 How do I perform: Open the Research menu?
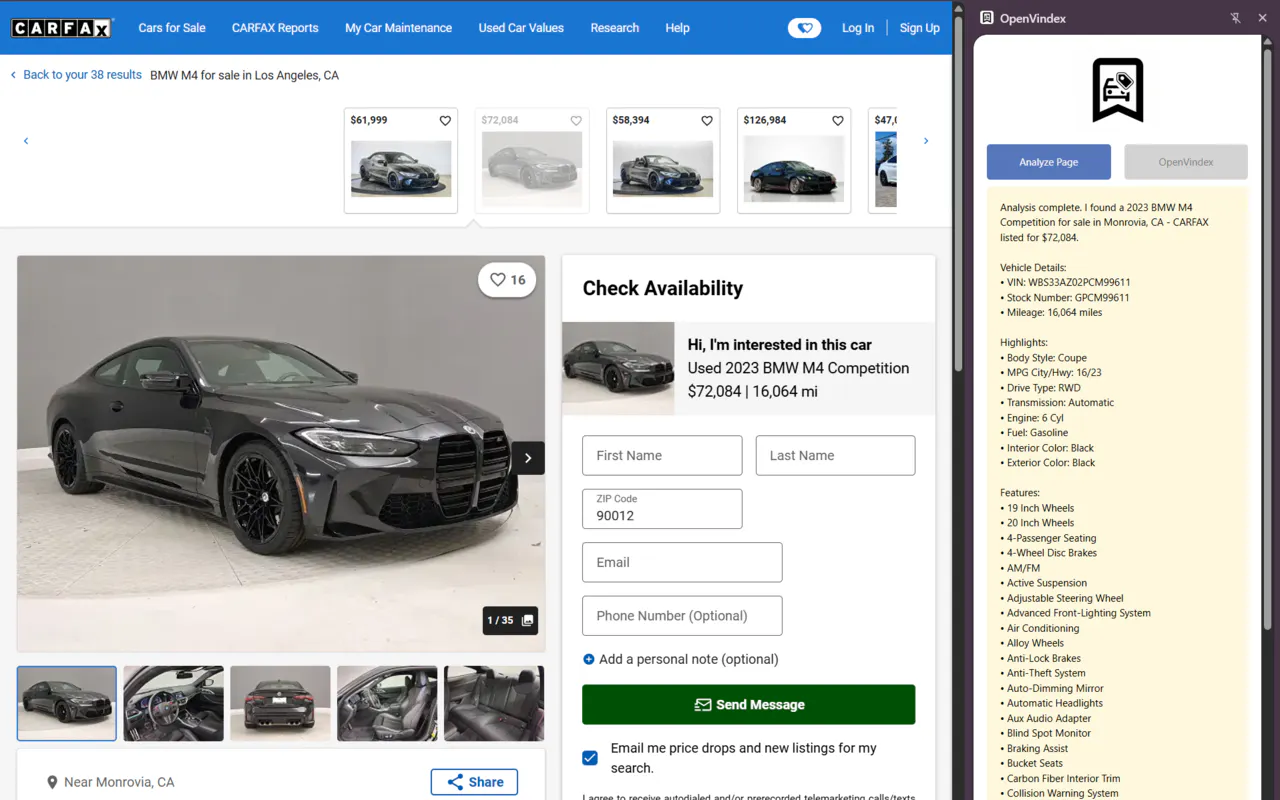tap(615, 28)
